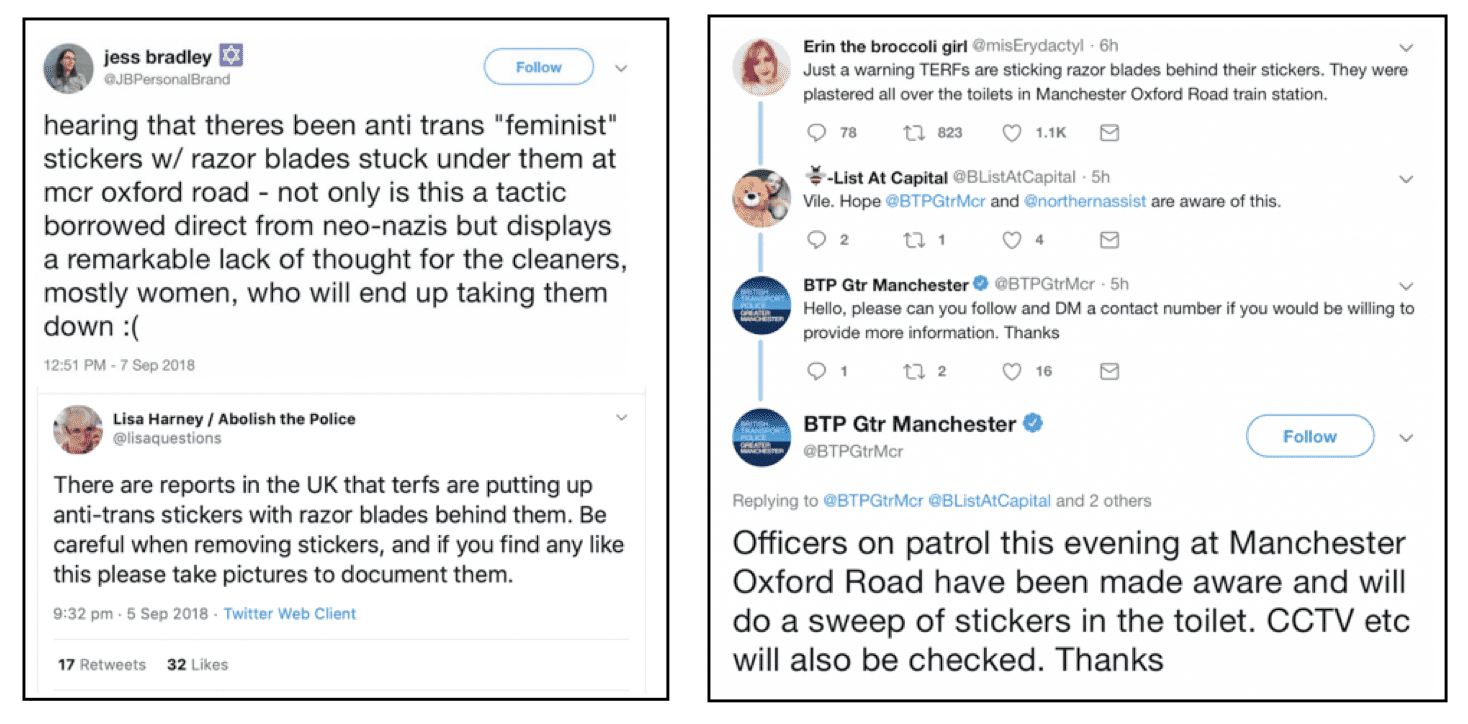Follow BTP Gtr Manchester account
Screen dimensions: 1468x724
[x=1309, y=437]
